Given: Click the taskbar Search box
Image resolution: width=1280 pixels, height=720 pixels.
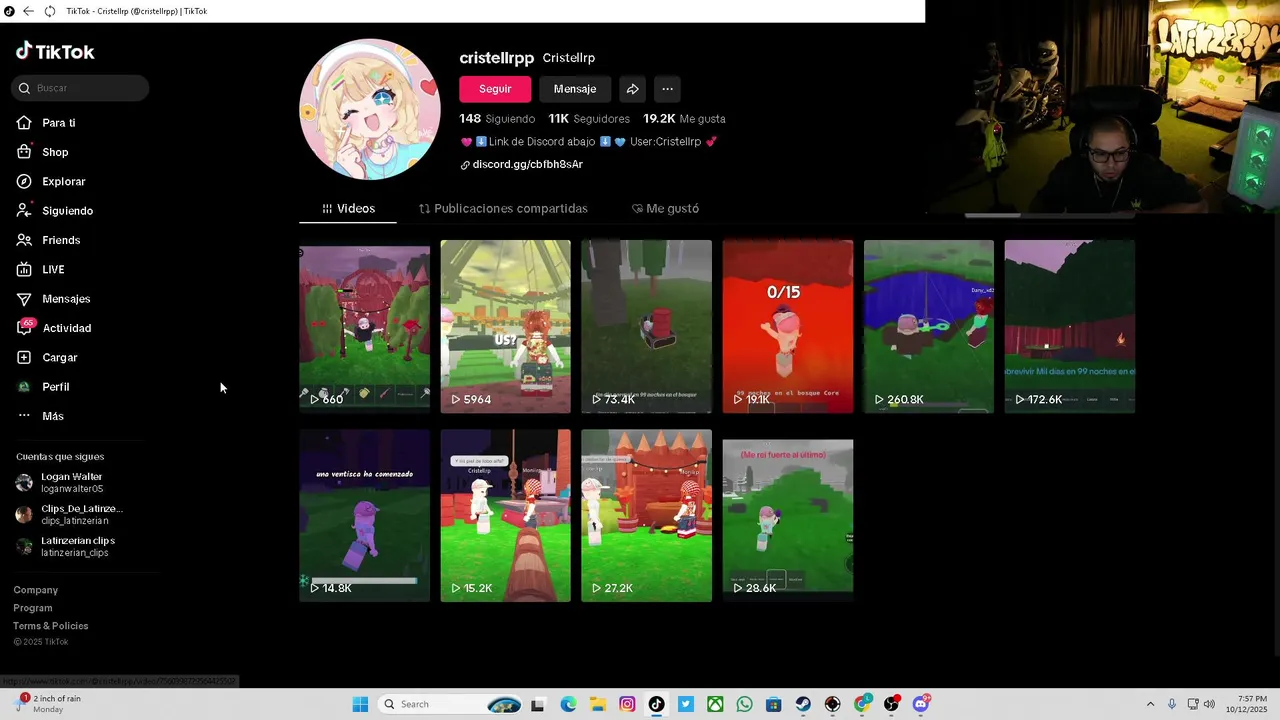Looking at the screenshot, I should [x=451, y=704].
